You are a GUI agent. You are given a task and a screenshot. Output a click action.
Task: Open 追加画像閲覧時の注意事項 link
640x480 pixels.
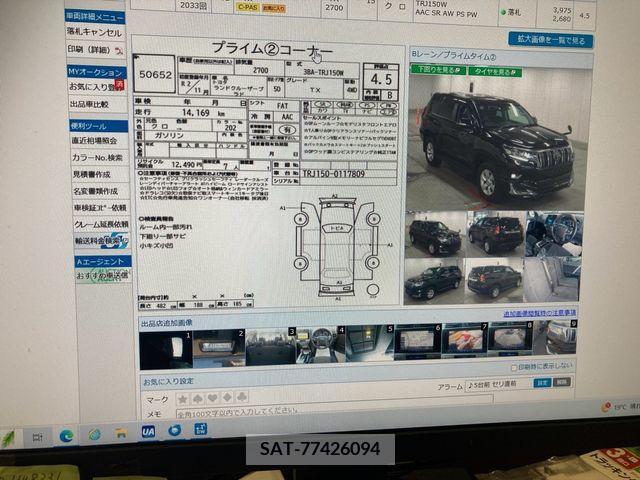tap(540, 313)
